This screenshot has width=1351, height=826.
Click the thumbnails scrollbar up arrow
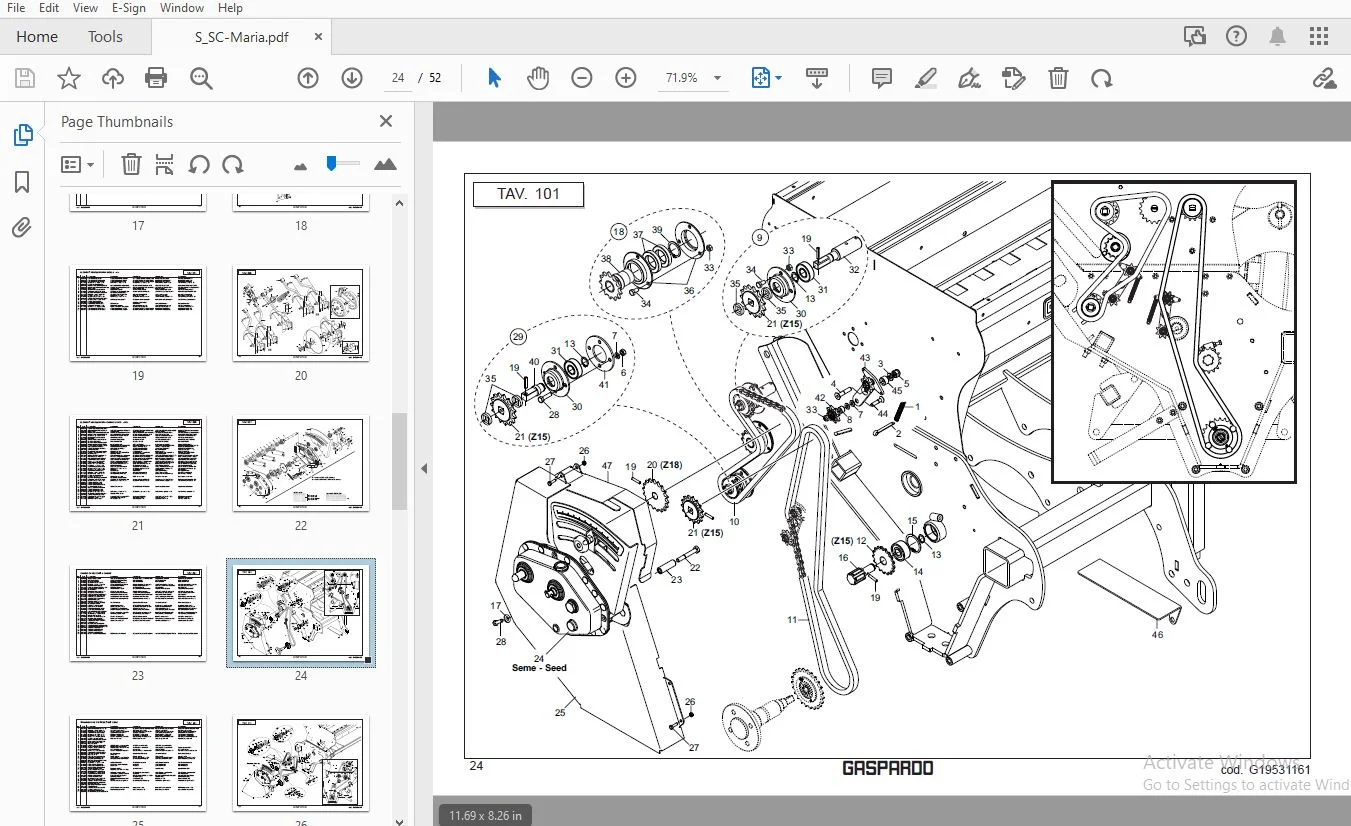click(x=399, y=203)
